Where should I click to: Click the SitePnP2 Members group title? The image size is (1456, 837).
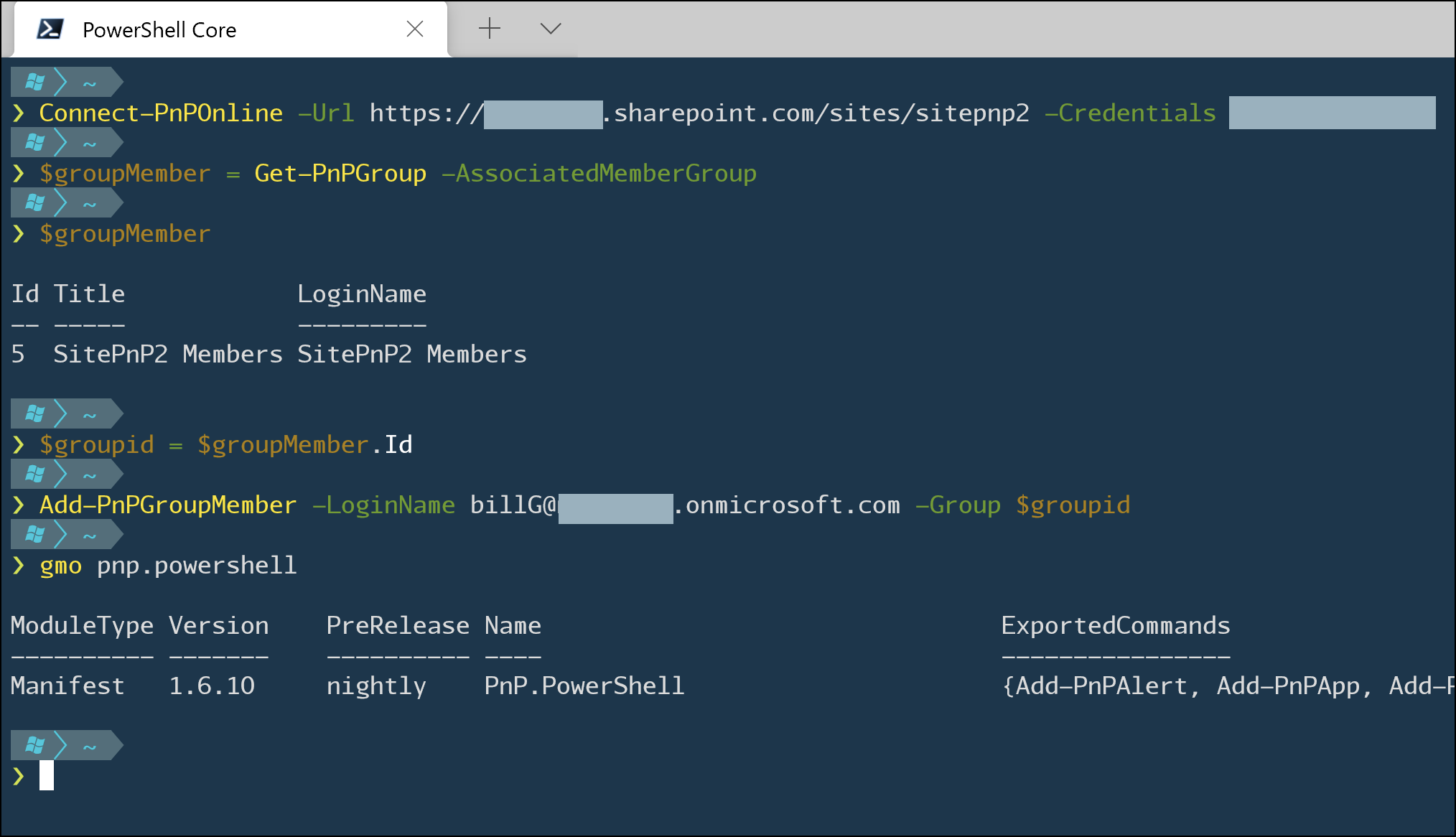click(167, 353)
